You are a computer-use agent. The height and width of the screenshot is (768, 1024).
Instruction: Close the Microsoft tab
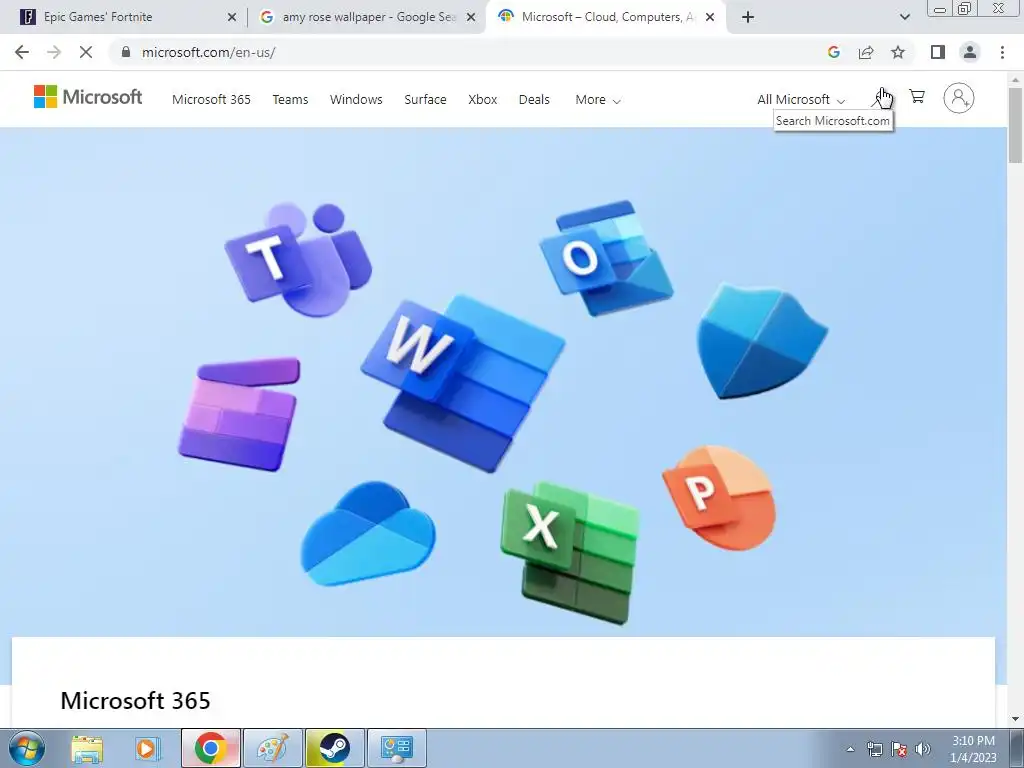point(710,17)
